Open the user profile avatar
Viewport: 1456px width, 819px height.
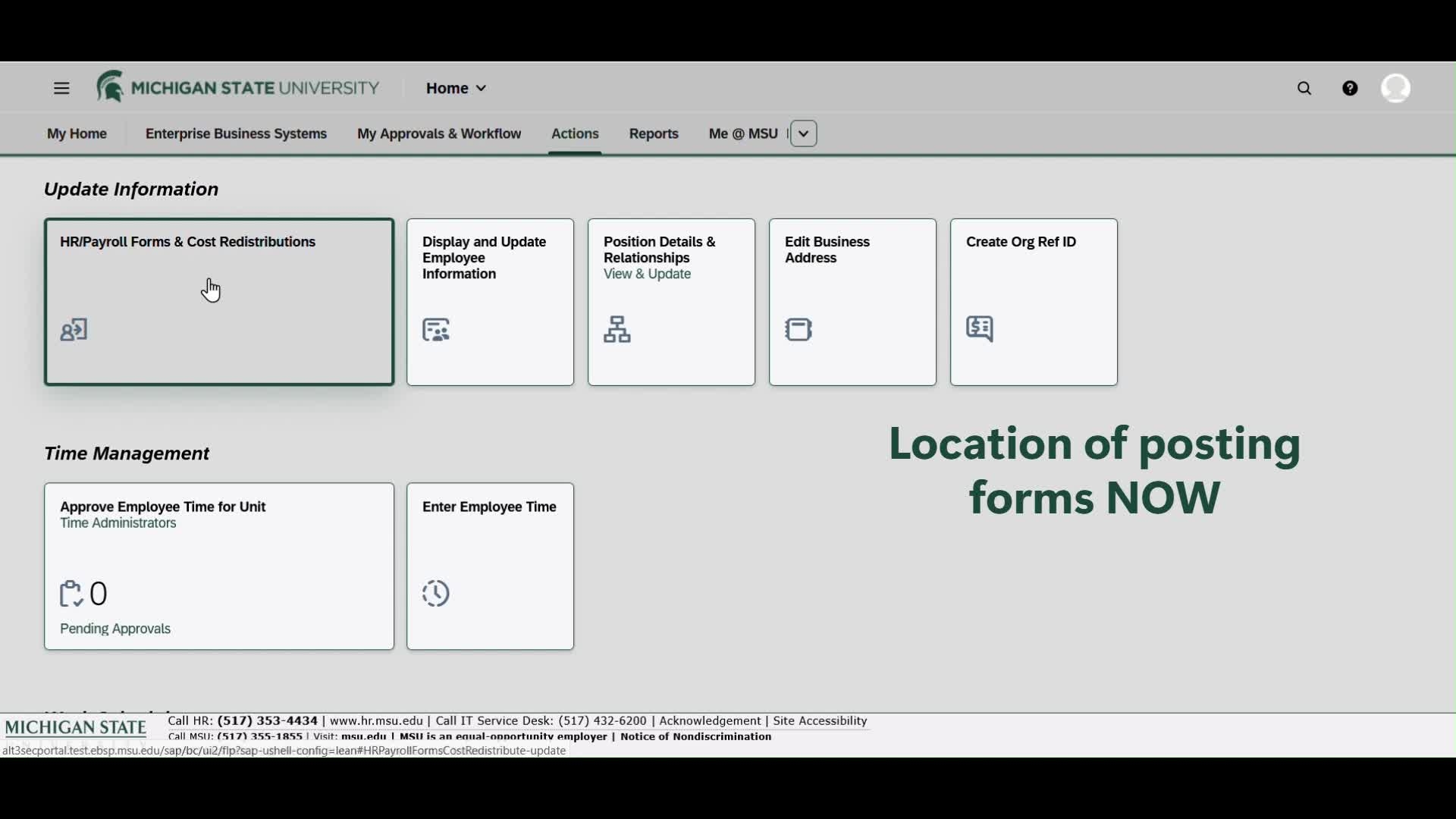coord(1395,89)
